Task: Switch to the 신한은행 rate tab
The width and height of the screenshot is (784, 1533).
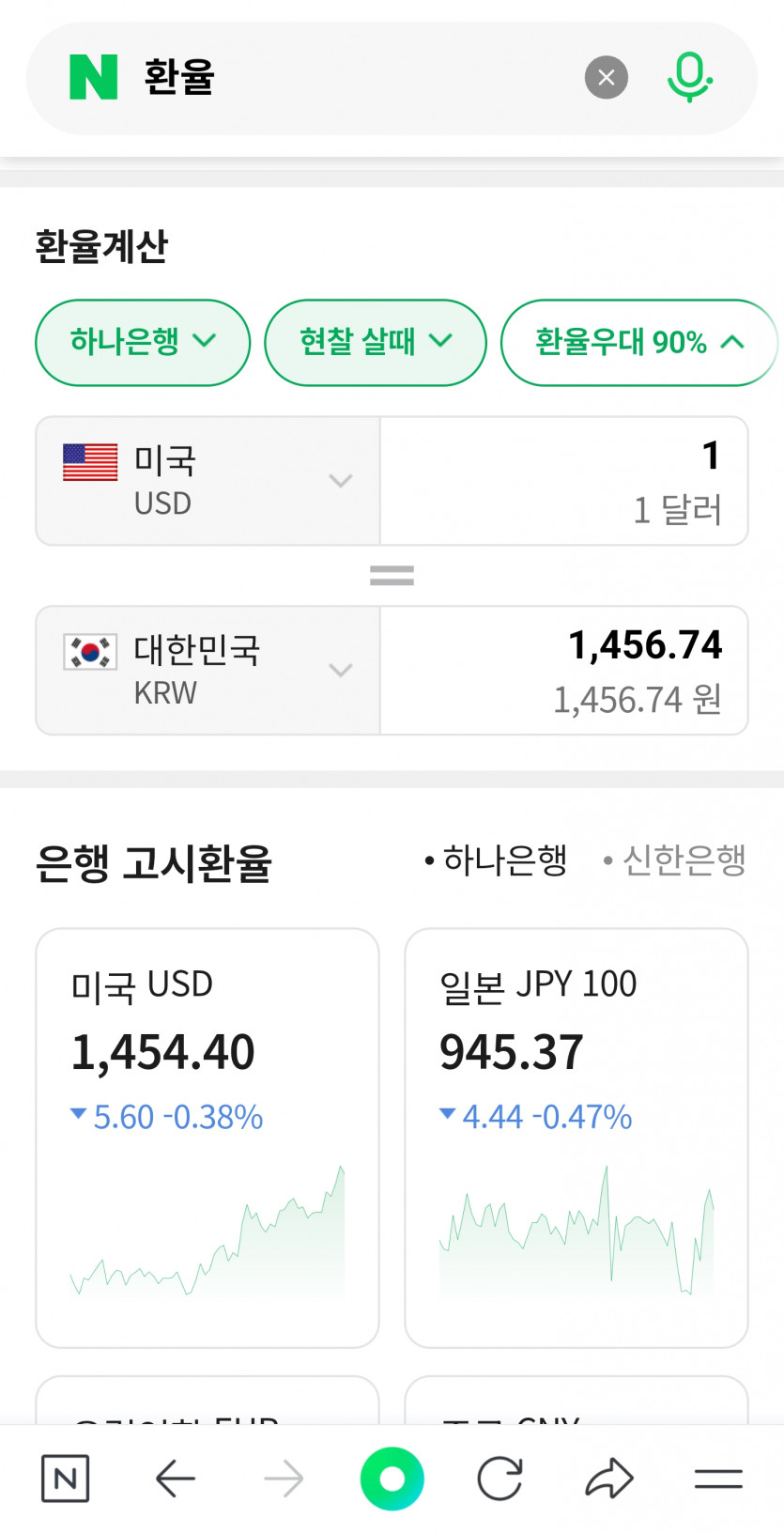Action: (676, 859)
